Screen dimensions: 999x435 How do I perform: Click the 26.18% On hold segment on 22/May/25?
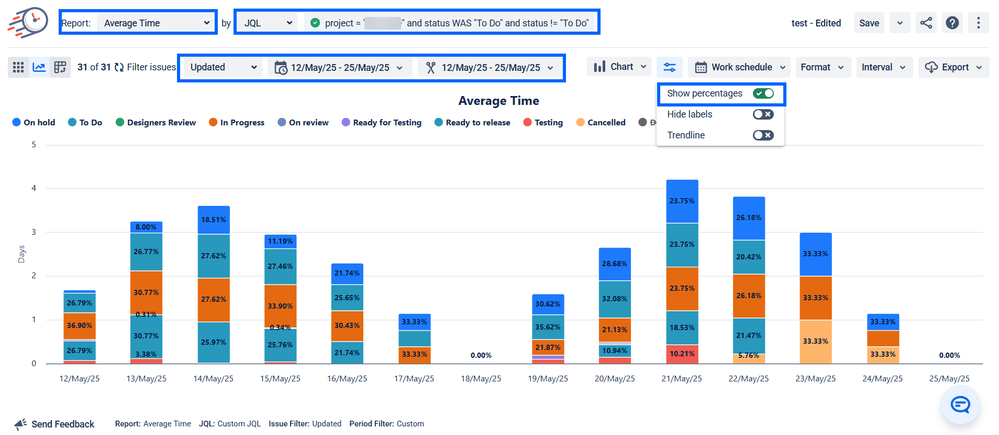pyautogui.click(x=748, y=218)
